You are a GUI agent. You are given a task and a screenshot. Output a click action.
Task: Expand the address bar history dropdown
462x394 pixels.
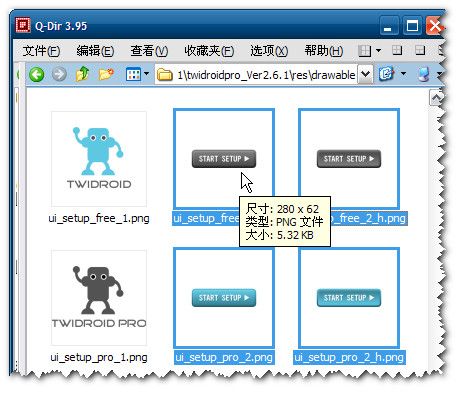(365, 74)
